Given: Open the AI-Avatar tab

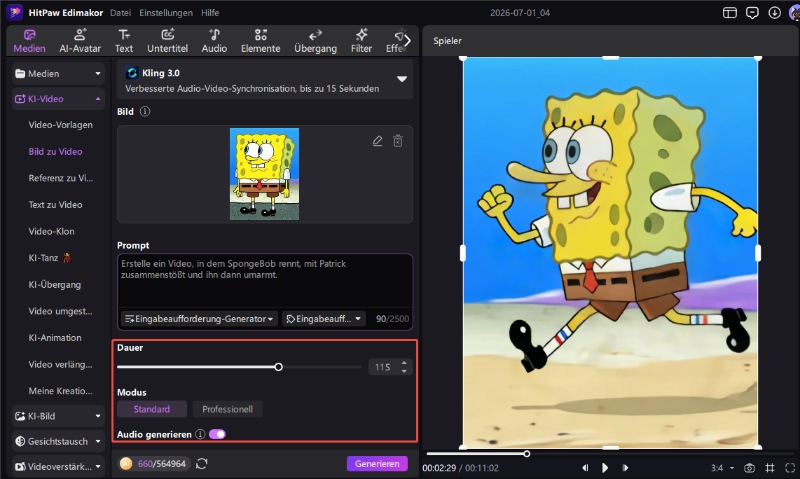Looking at the screenshot, I should coord(80,41).
